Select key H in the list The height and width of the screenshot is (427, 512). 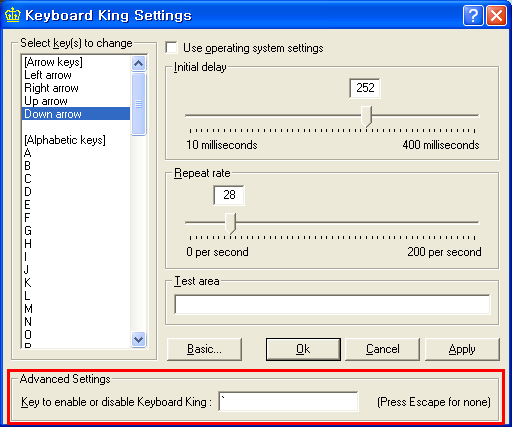[76, 244]
